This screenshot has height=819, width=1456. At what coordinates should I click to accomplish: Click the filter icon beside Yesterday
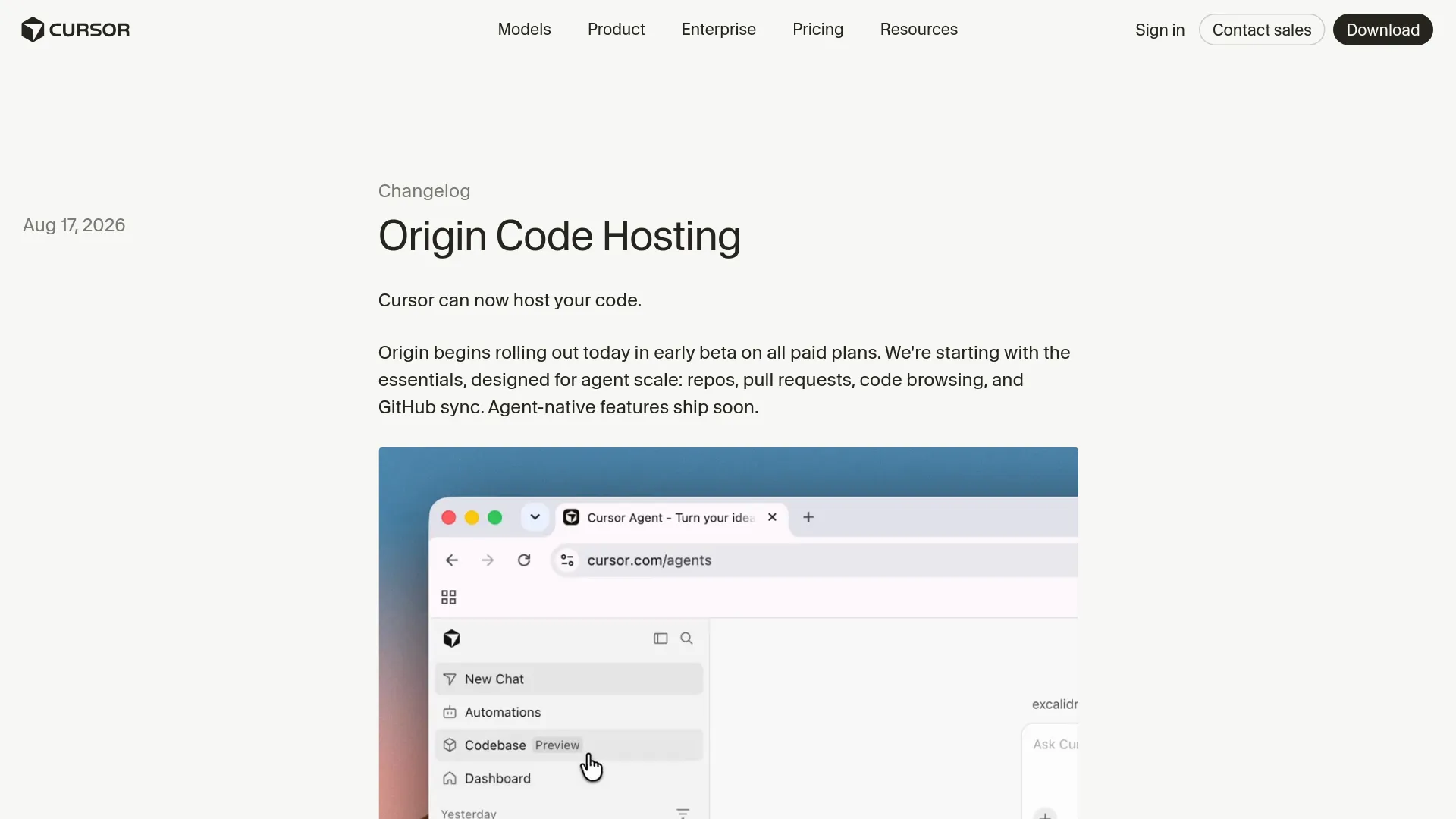pos(682,813)
